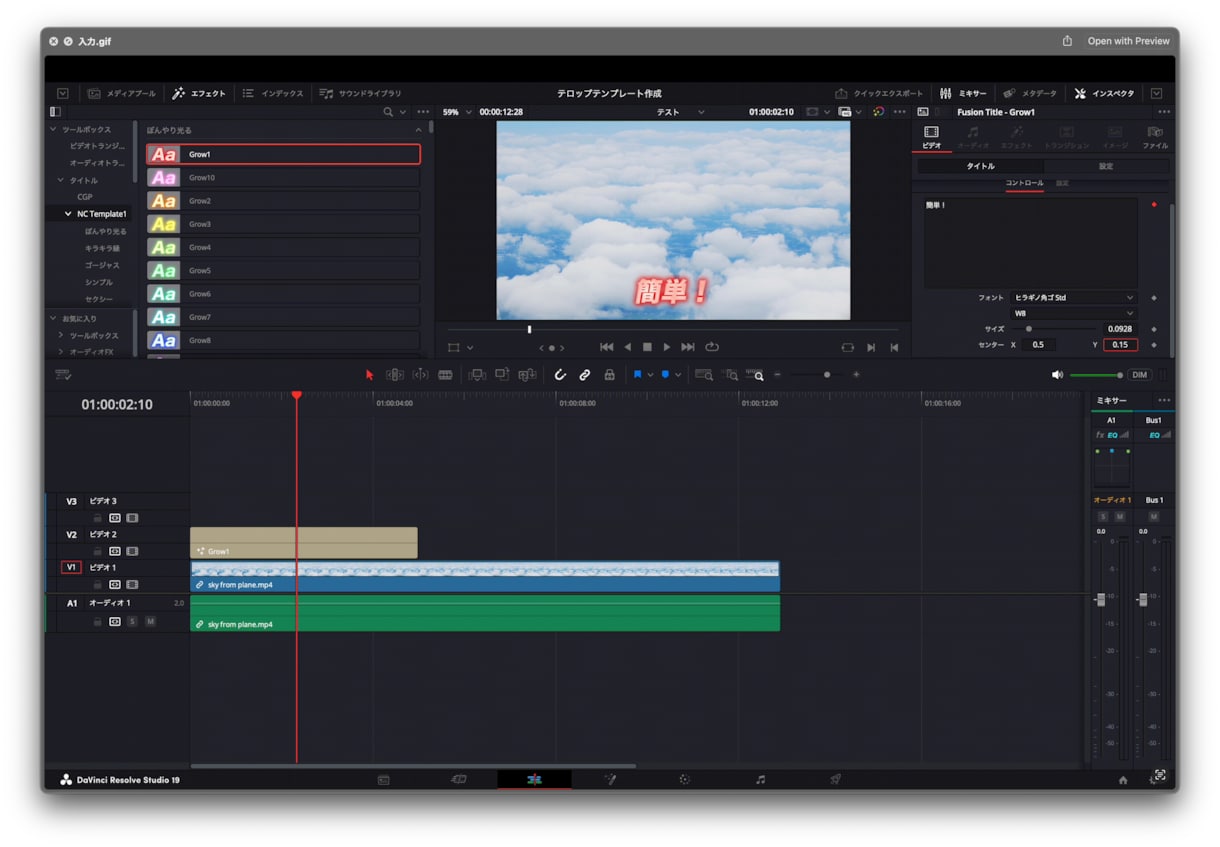Mute the オーディオ 1 track M button
Viewport: 1220px width, 847px height.
coord(150,621)
